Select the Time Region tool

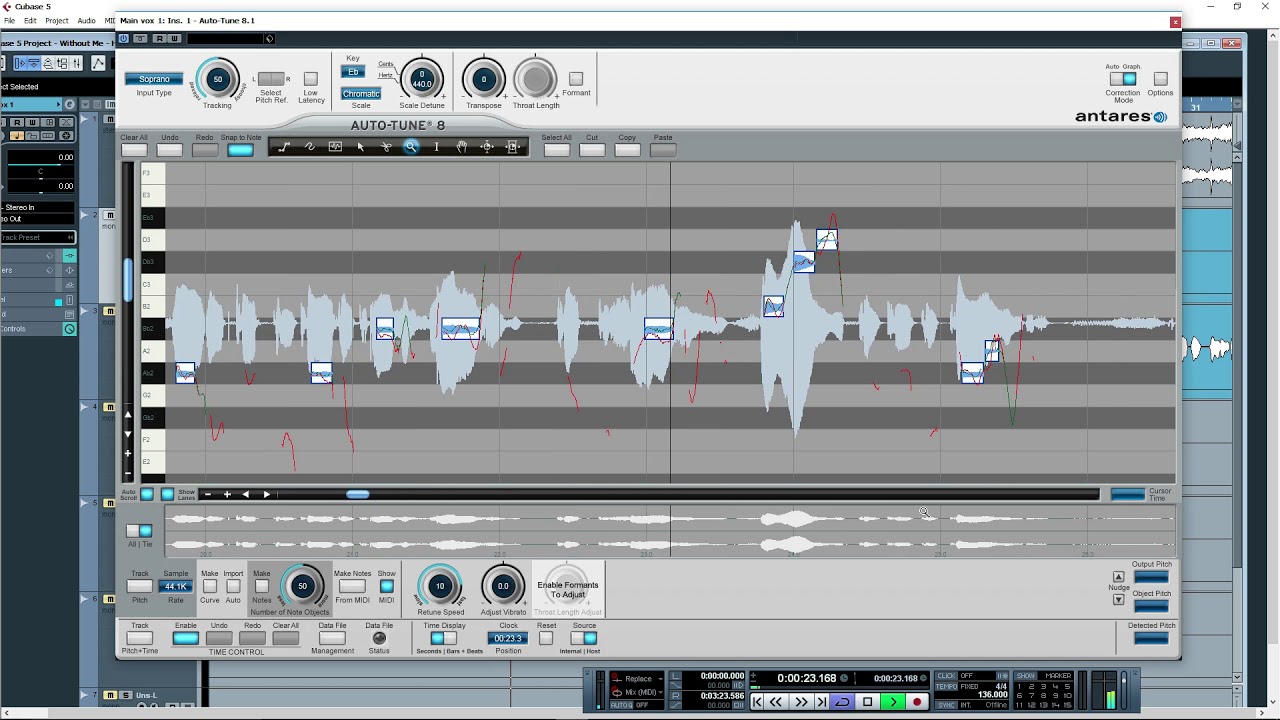coord(513,147)
